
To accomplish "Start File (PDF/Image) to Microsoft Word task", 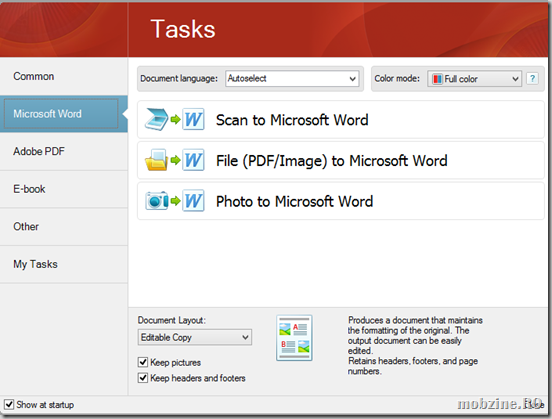I will pos(340,161).
